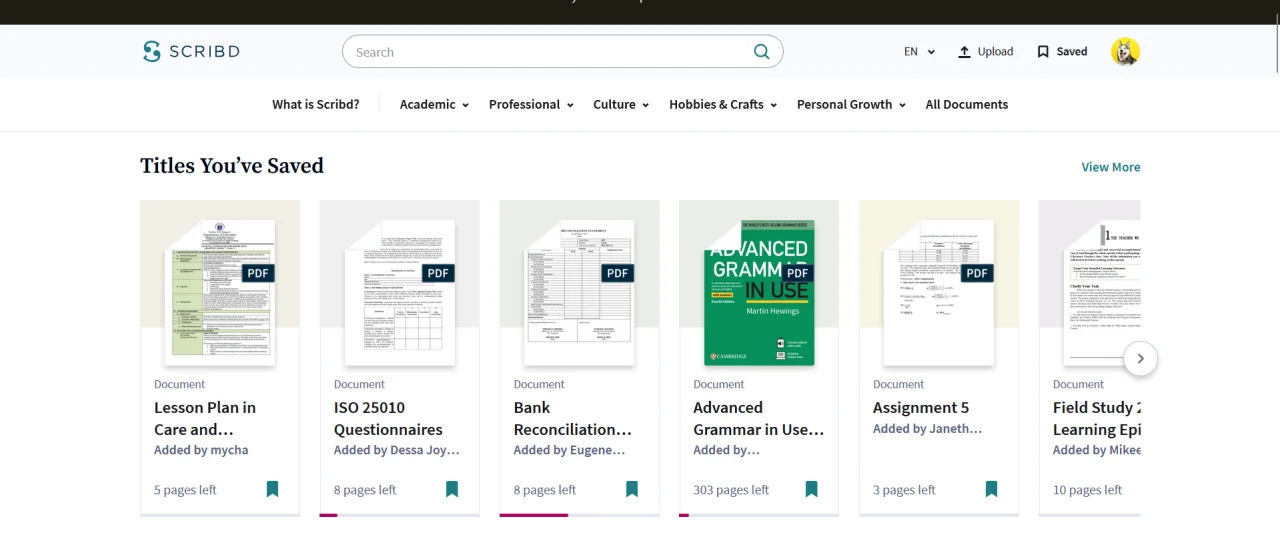Screen dimensions: 1280x553
Task: Expand the Personal Growth menu
Action: click(x=851, y=104)
